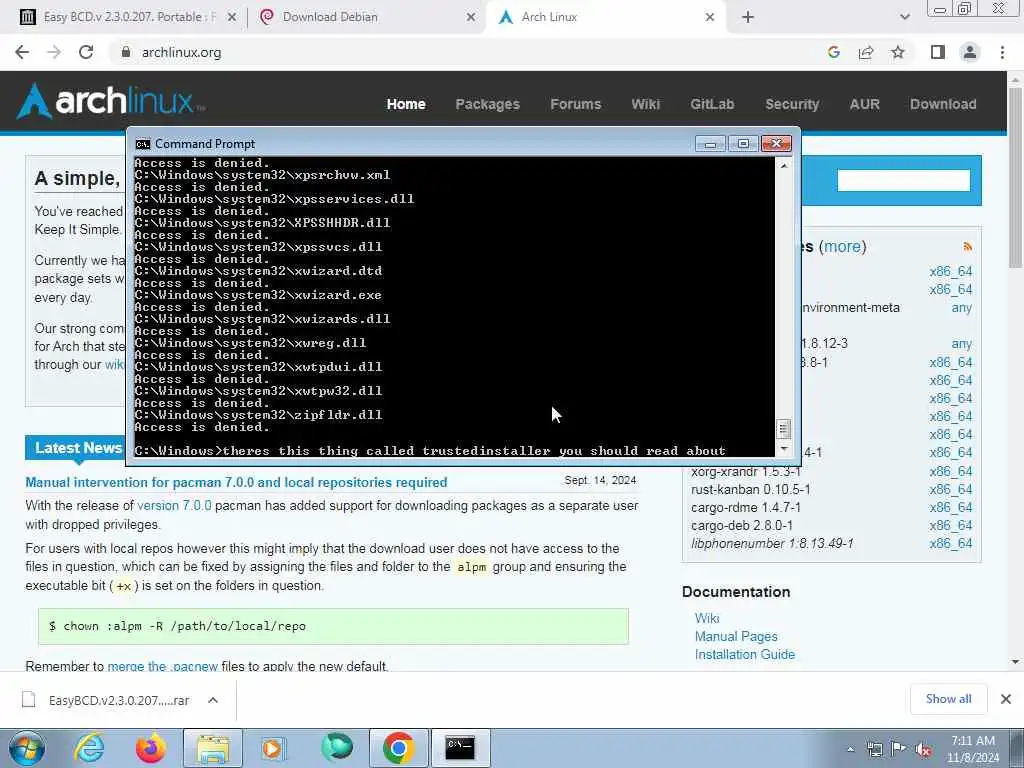Click the web page vertical scrollbar thumb
The height and width of the screenshot is (768, 1024).
[1015, 176]
